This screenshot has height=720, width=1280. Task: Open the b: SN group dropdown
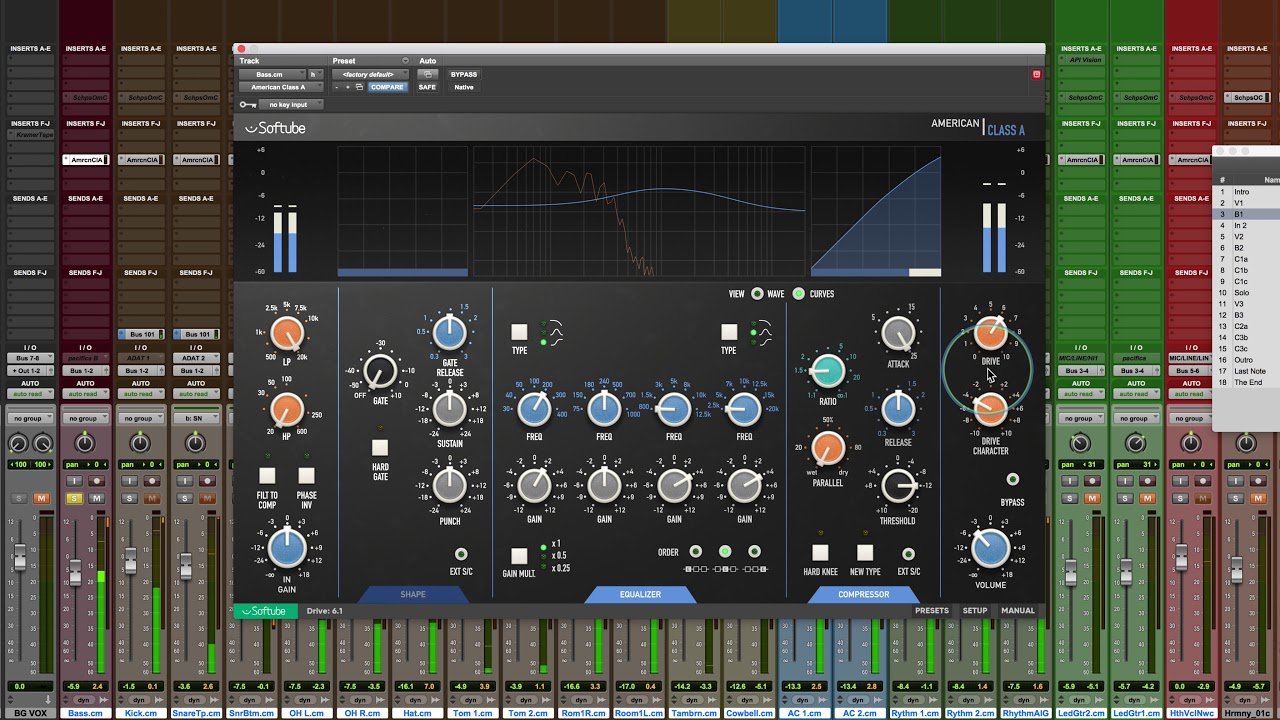(x=196, y=418)
